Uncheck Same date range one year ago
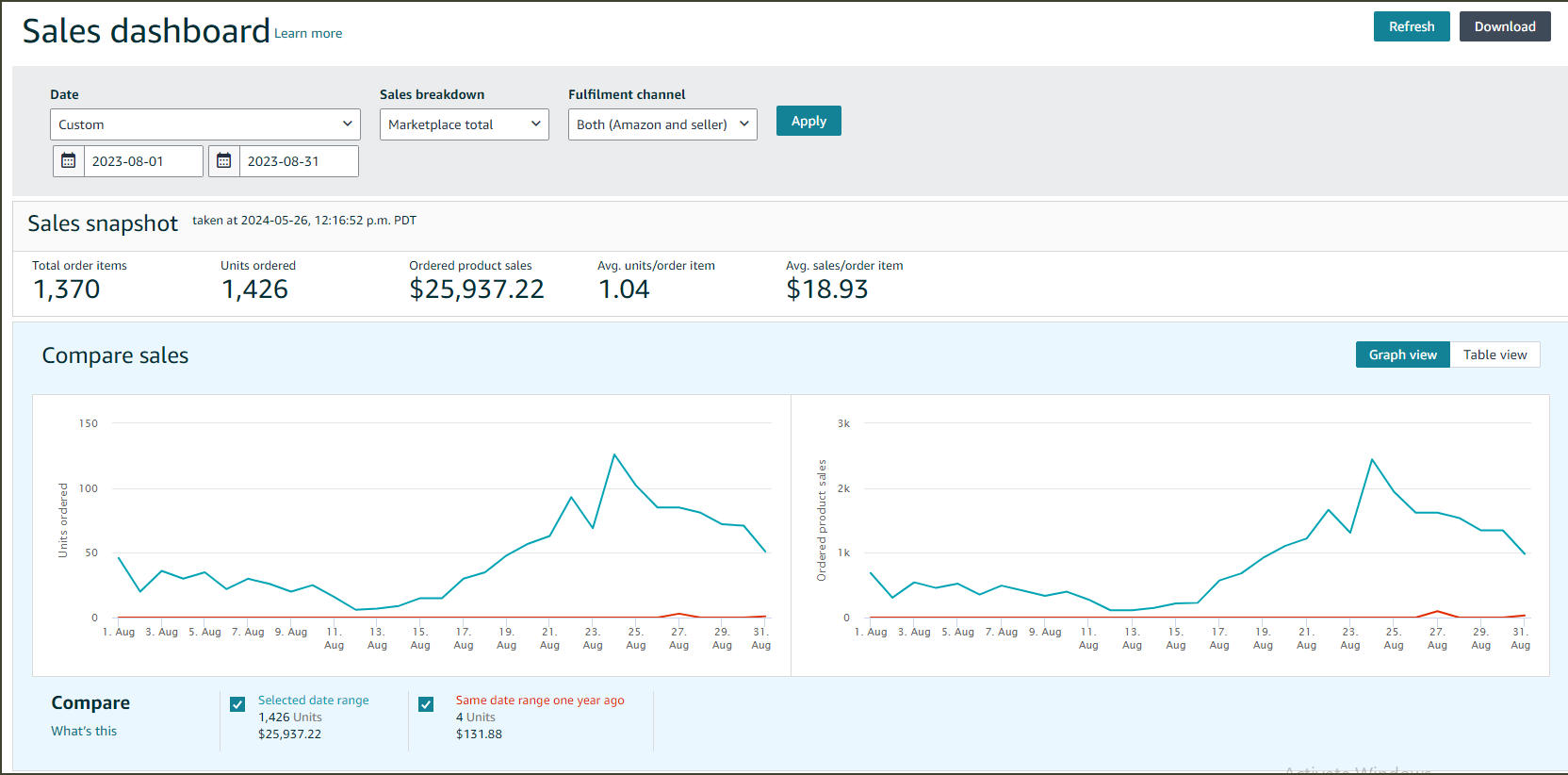This screenshot has width=1568, height=775. pyautogui.click(x=426, y=704)
